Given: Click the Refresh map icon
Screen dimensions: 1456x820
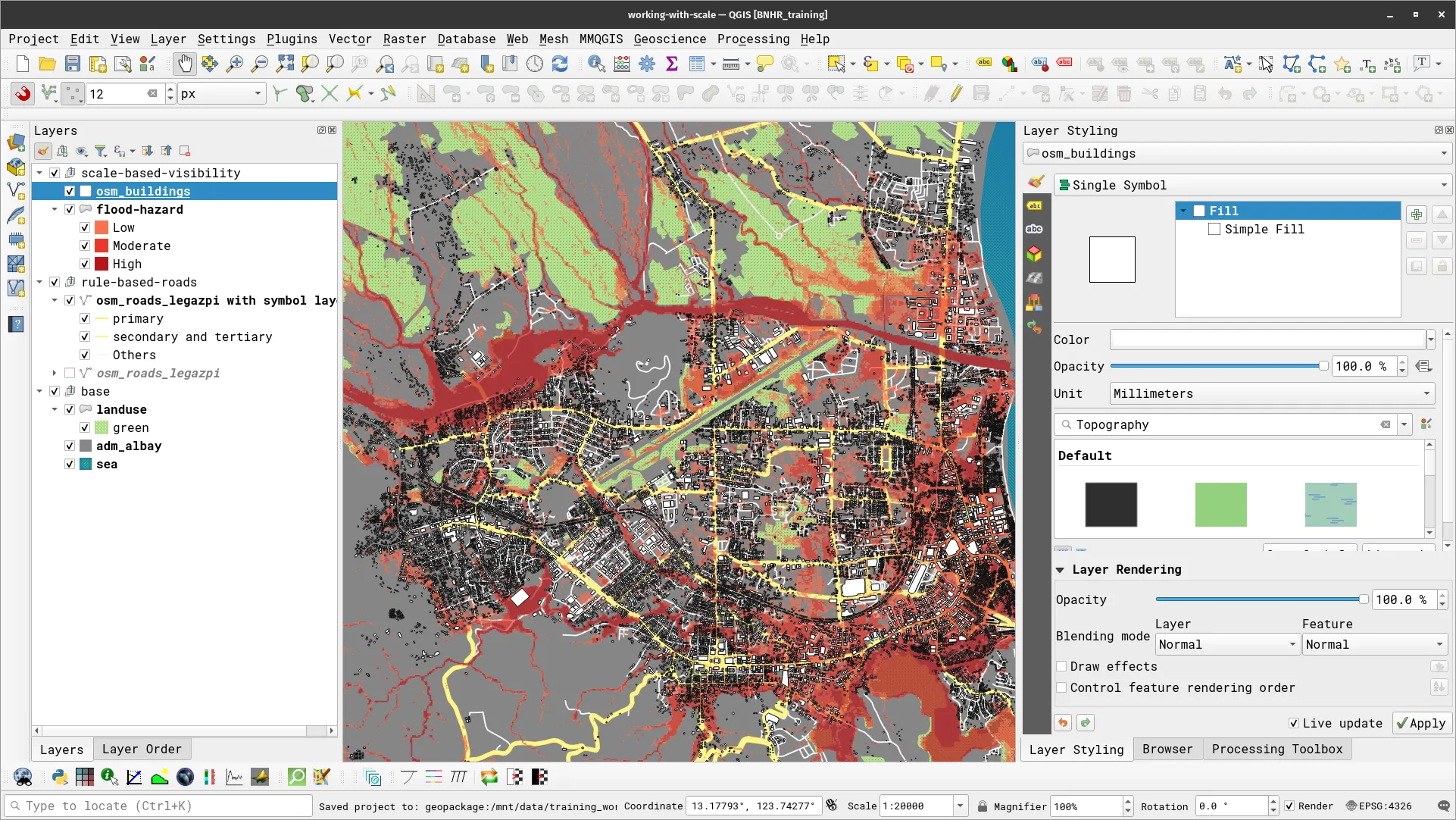Looking at the screenshot, I should click(x=560, y=64).
